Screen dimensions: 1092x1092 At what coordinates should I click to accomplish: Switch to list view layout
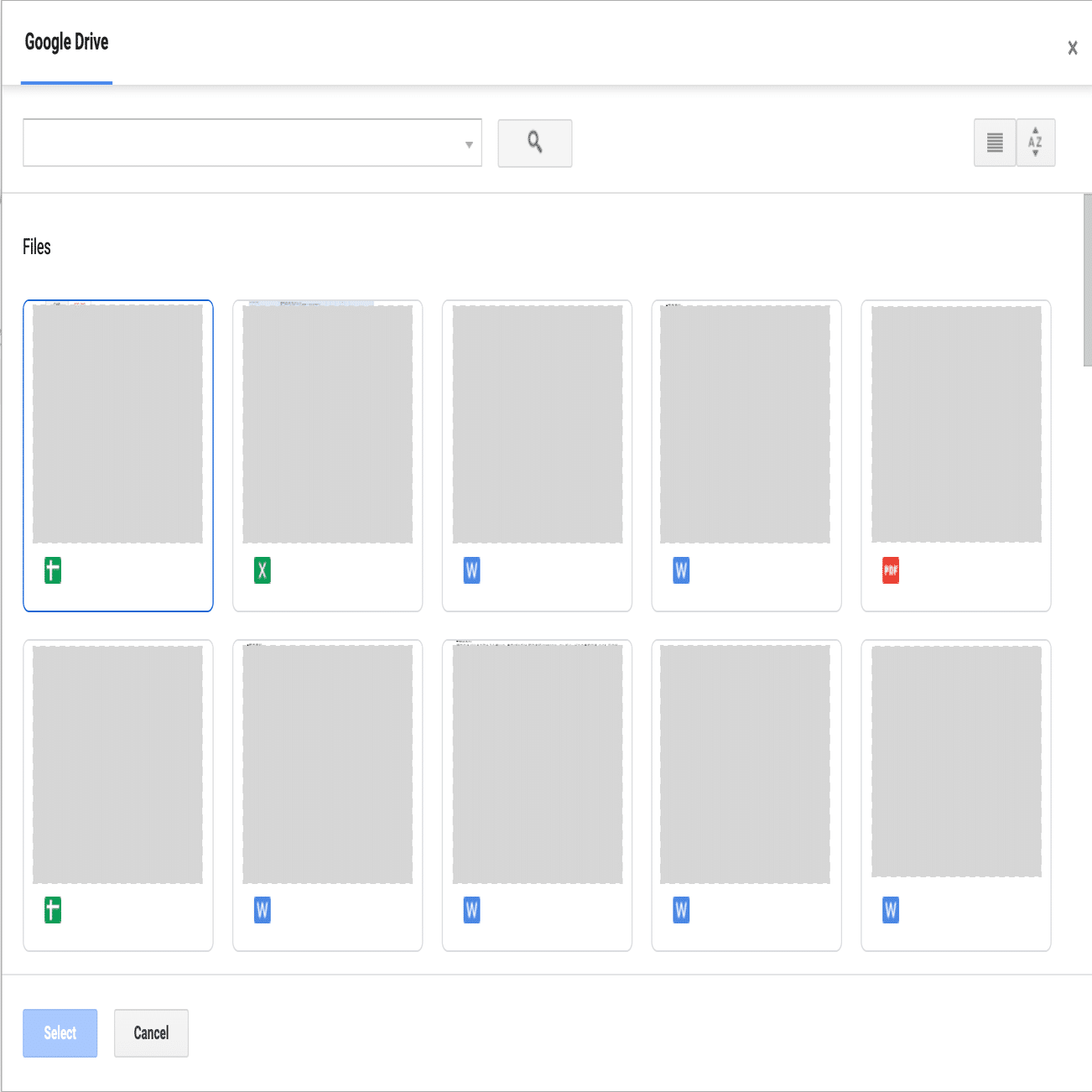[994, 143]
